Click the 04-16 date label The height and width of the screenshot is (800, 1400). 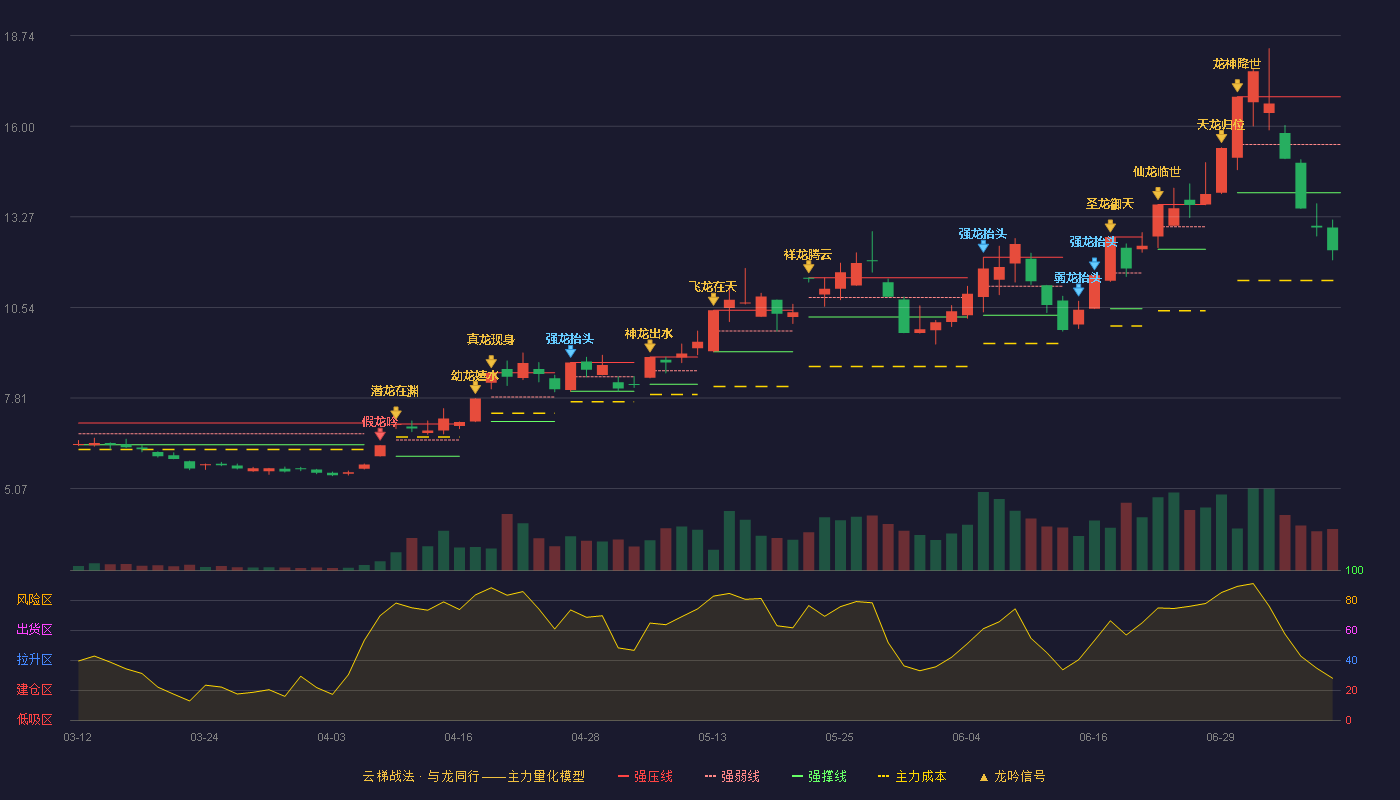pos(458,737)
